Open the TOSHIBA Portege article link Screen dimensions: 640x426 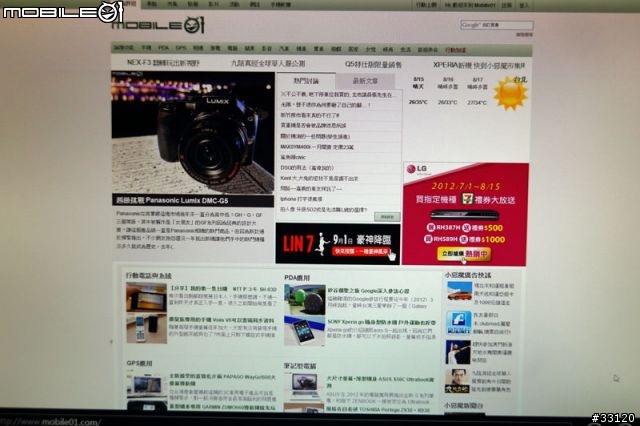tap(378, 409)
